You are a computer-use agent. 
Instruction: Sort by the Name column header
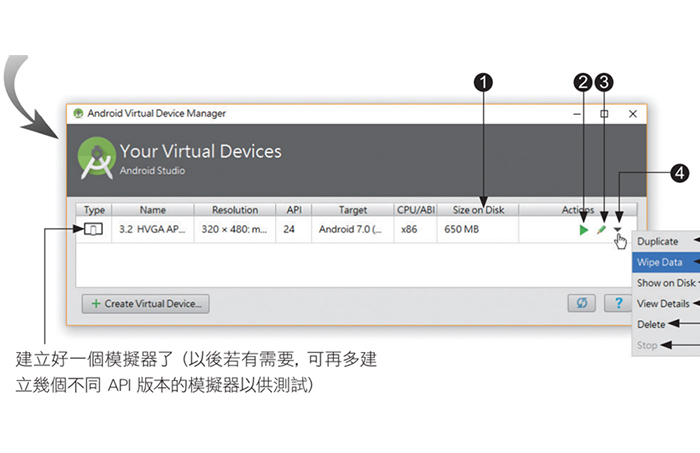(153, 210)
